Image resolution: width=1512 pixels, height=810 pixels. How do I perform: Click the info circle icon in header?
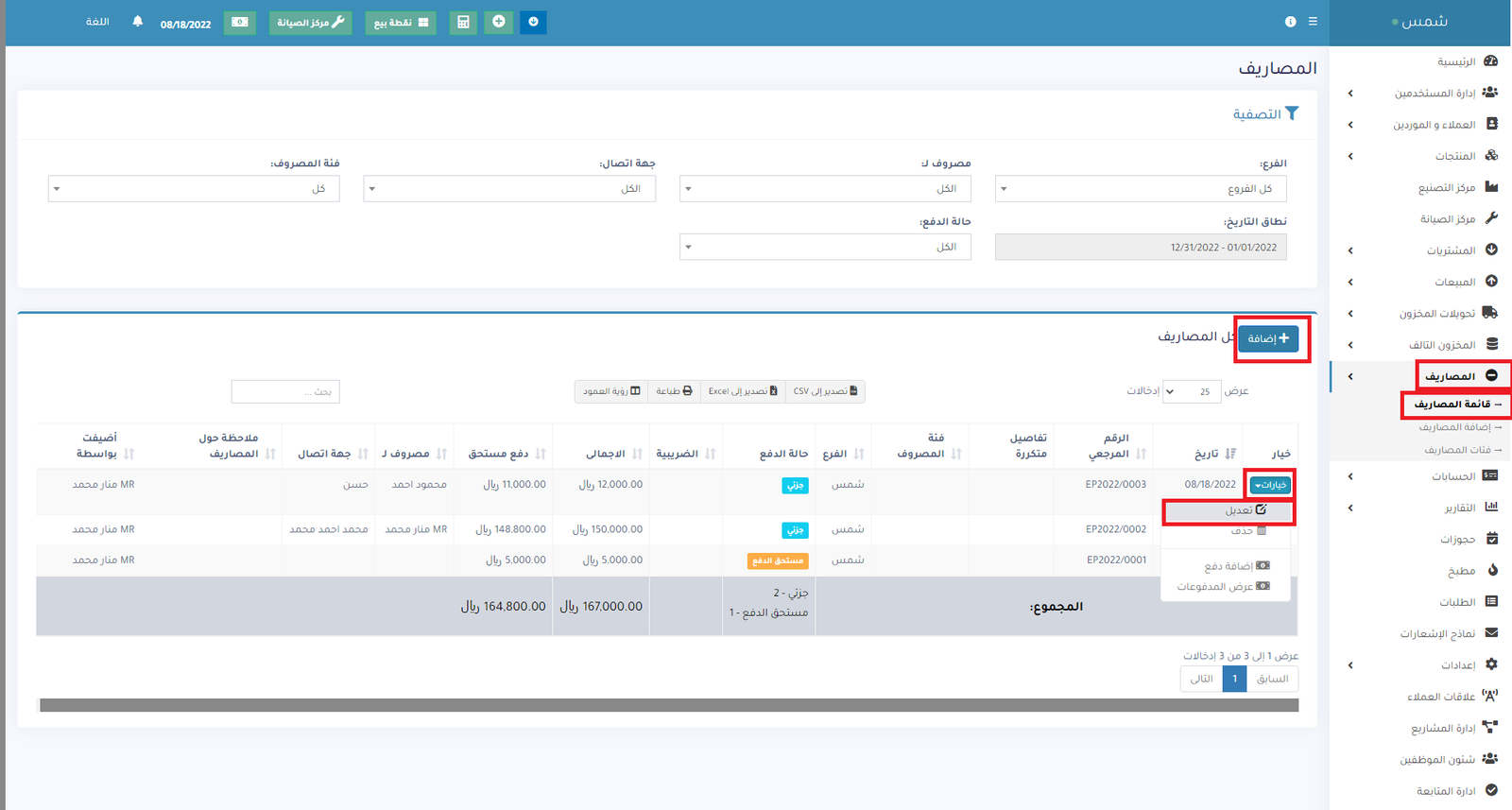pos(1290,22)
